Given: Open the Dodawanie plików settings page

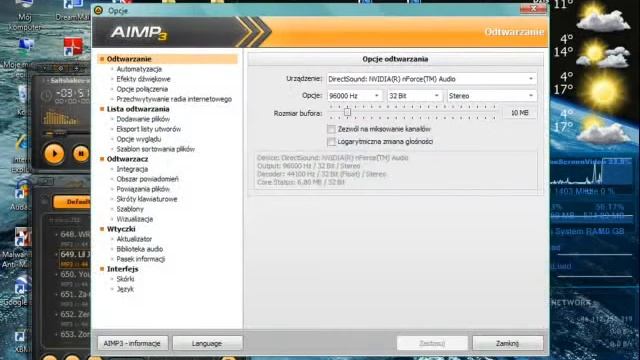Looking at the screenshot, I should (143, 119).
